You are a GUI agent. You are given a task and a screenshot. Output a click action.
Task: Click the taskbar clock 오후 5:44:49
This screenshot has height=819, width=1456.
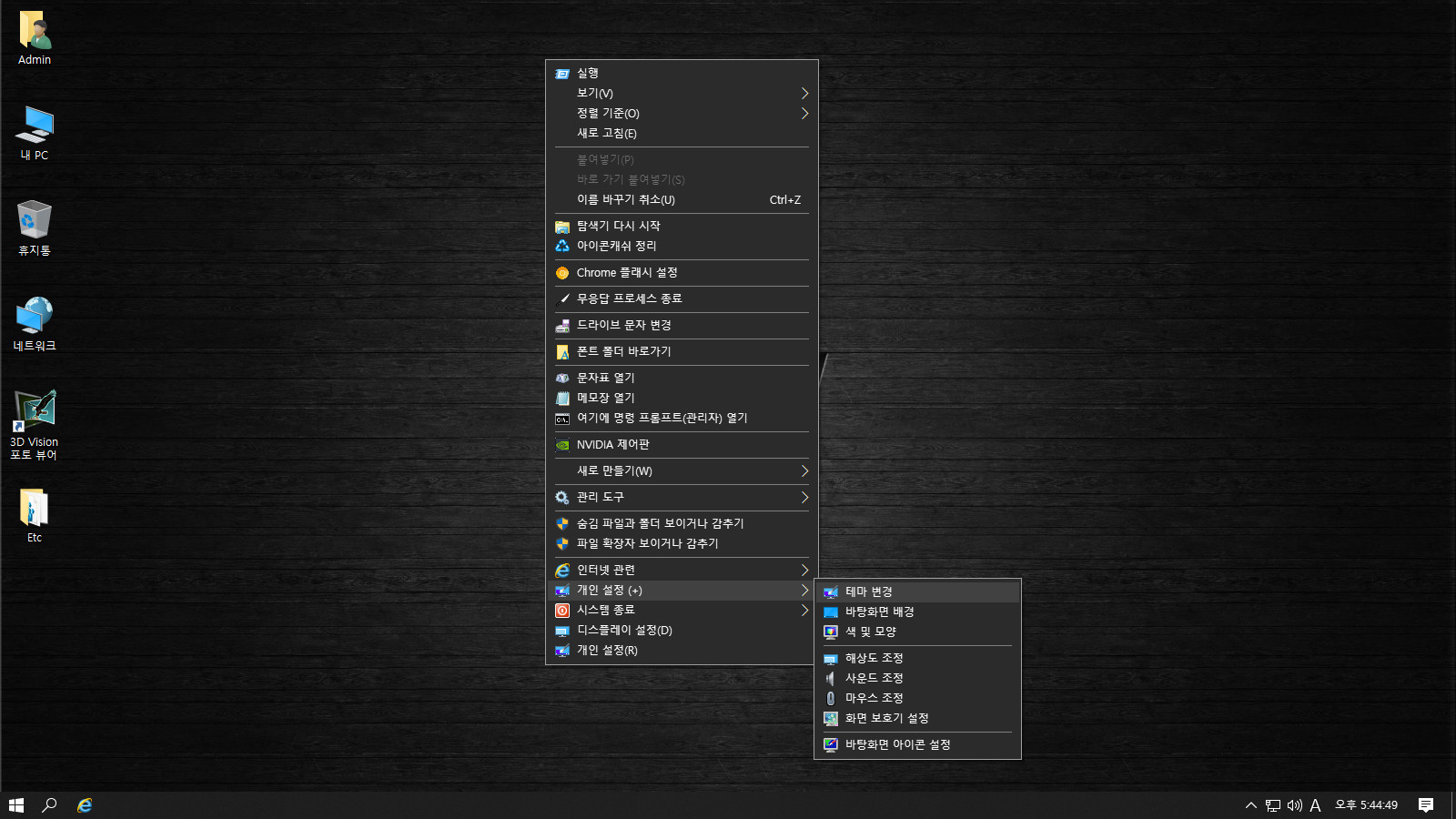(1366, 805)
